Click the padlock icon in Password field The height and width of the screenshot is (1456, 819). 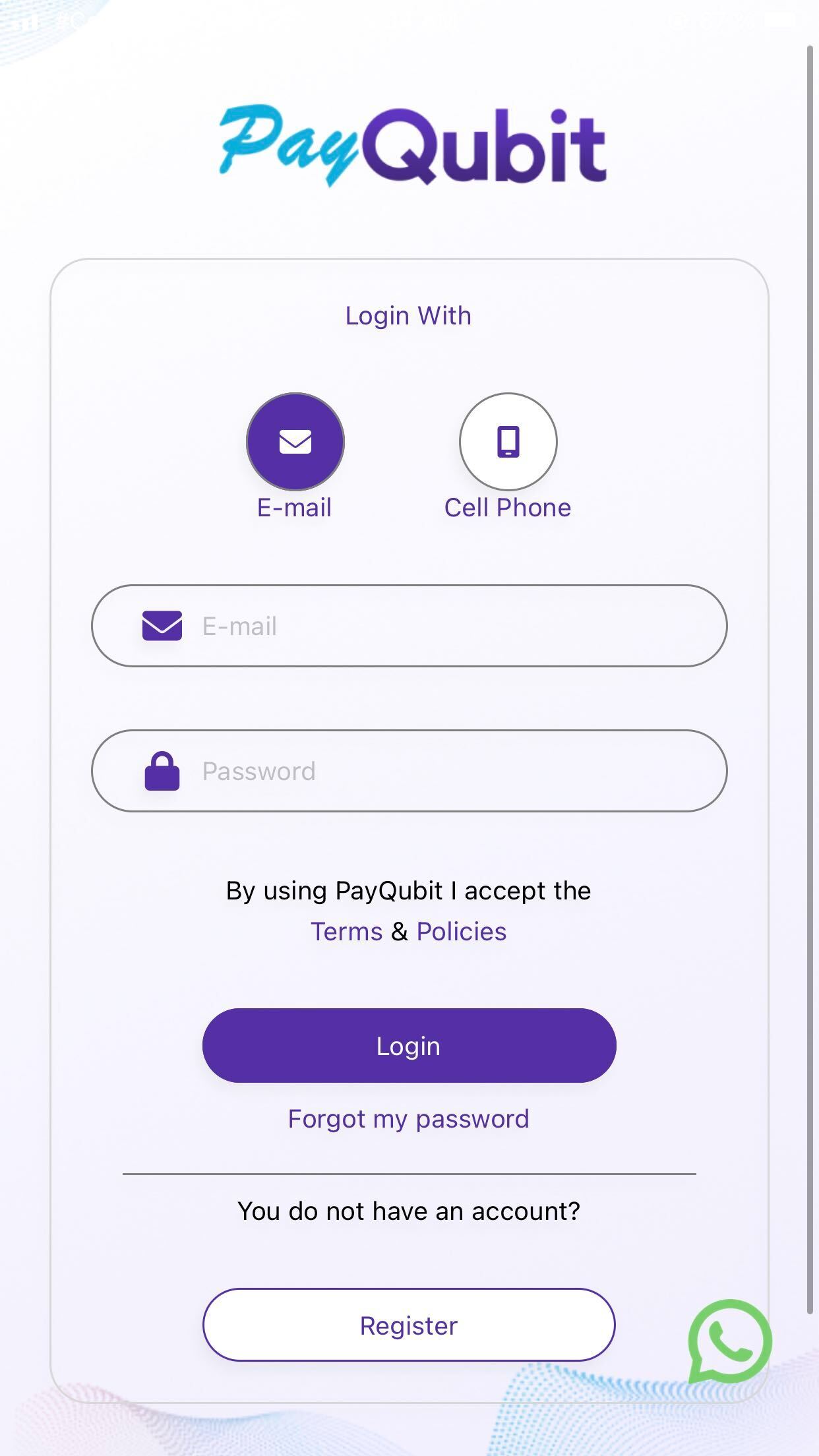pyautogui.click(x=162, y=771)
